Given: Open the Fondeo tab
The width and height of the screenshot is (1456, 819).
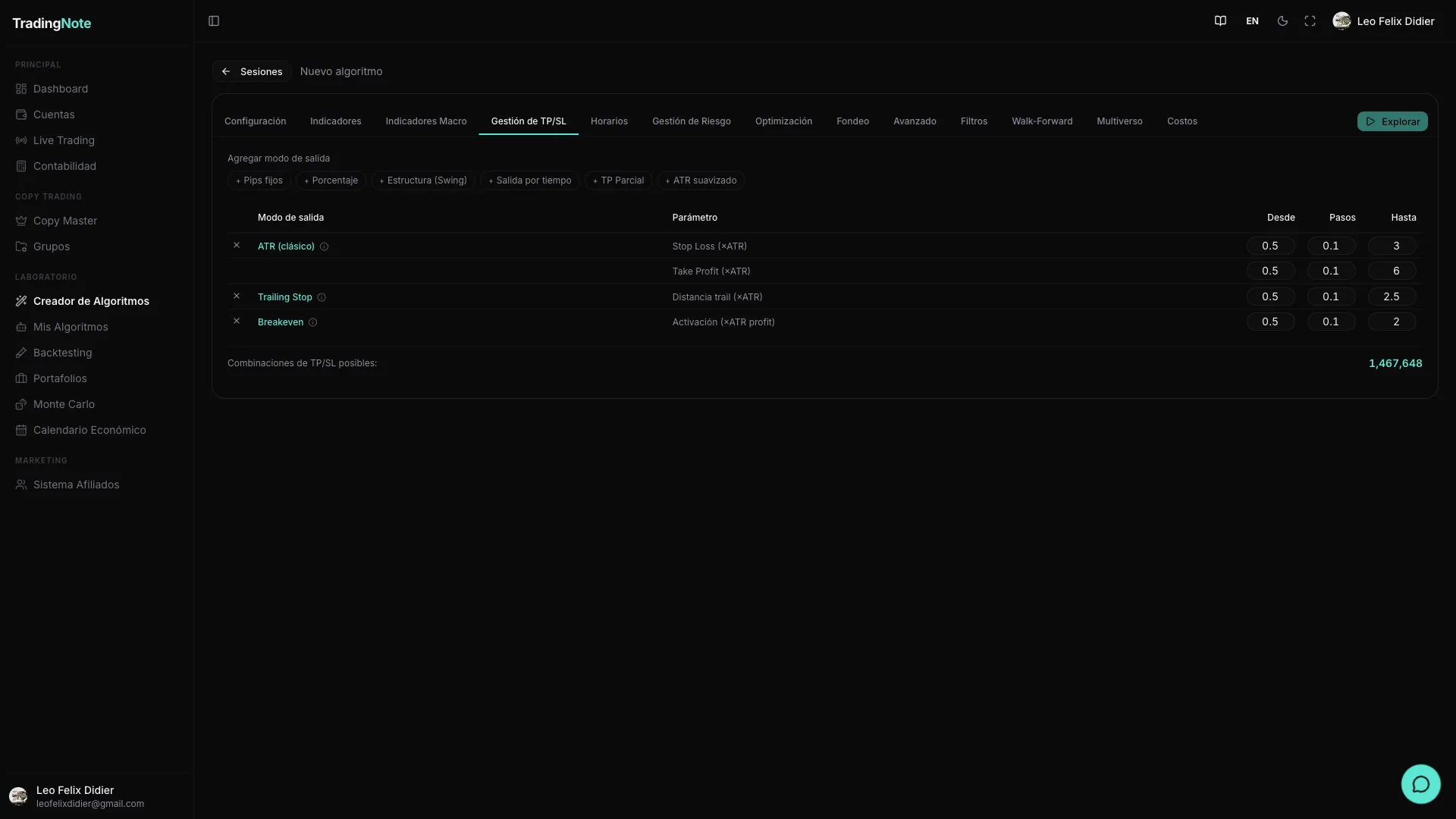Looking at the screenshot, I should (852, 121).
